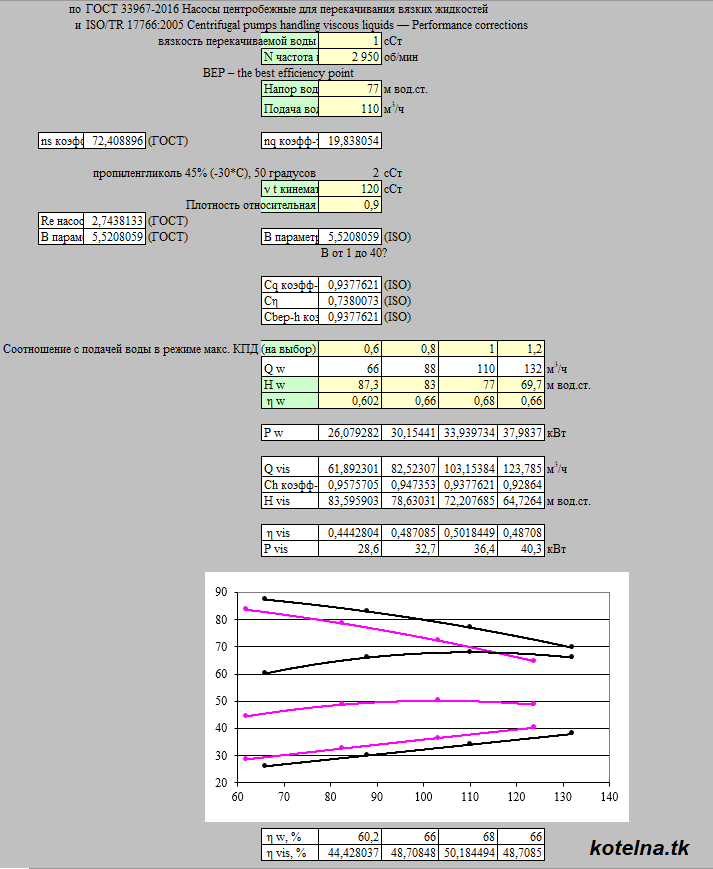Select the BEP flow cell with value 110
Screen dimensions: 713x869
[x=350, y=109]
